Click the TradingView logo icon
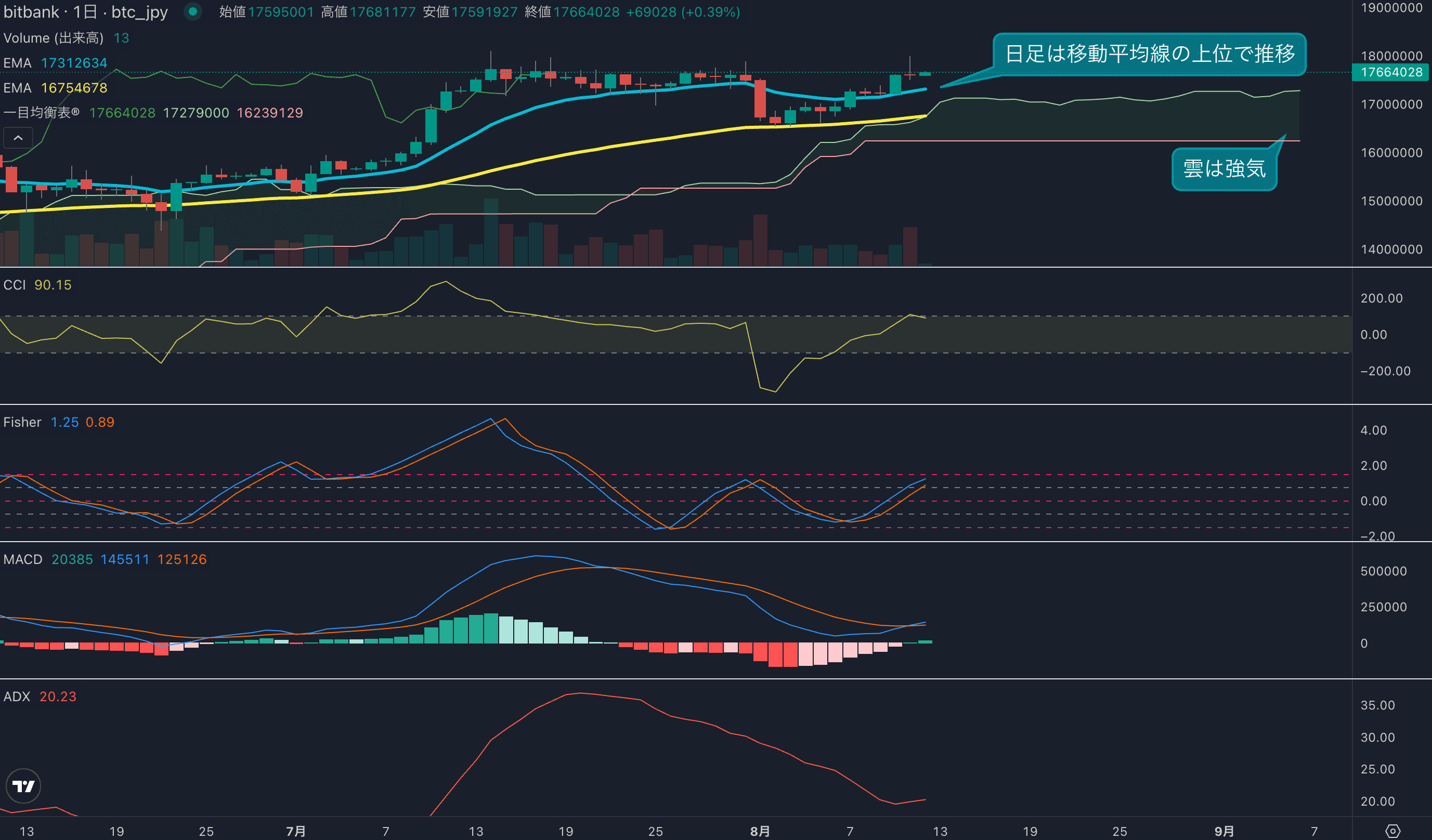This screenshot has height=840, width=1432. tap(23, 786)
